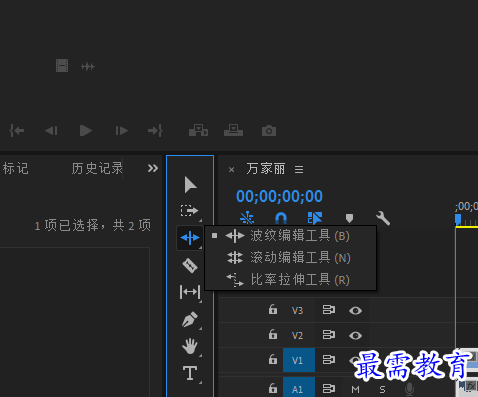
Task: Target track V2 label
Action: click(297, 335)
